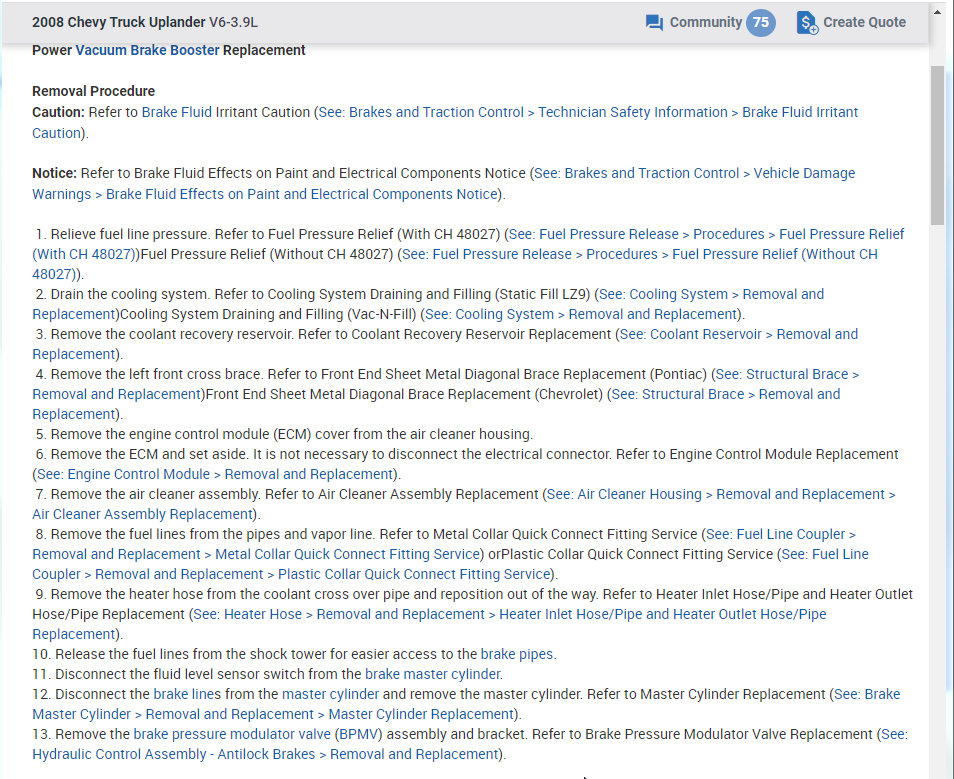Viewport: 954px width, 779px height.
Task: Open master cylinder link in step 12
Action: [x=330, y=695]
